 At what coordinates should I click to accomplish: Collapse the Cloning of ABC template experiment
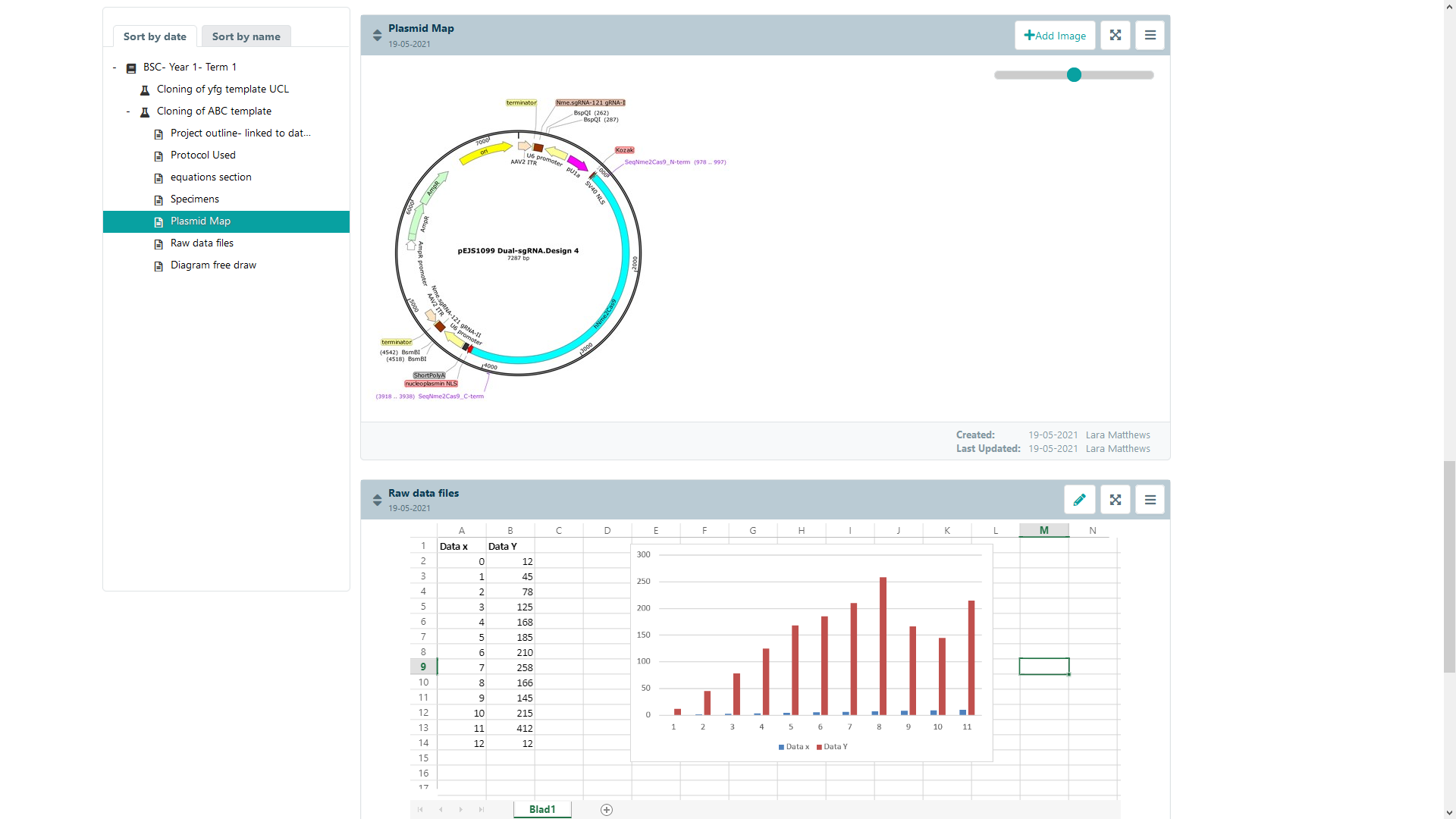click(x=128, y=111)
